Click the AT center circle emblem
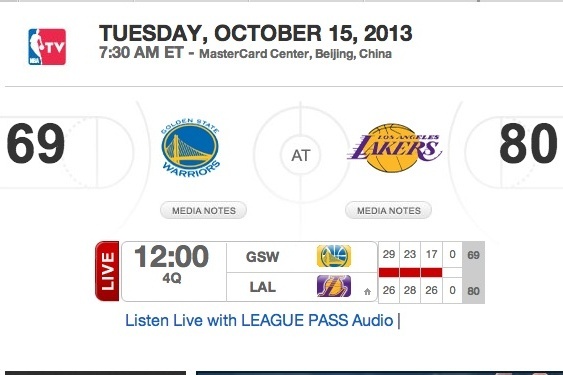This screenshot has height=375, width=563. (x=301, y=156)
